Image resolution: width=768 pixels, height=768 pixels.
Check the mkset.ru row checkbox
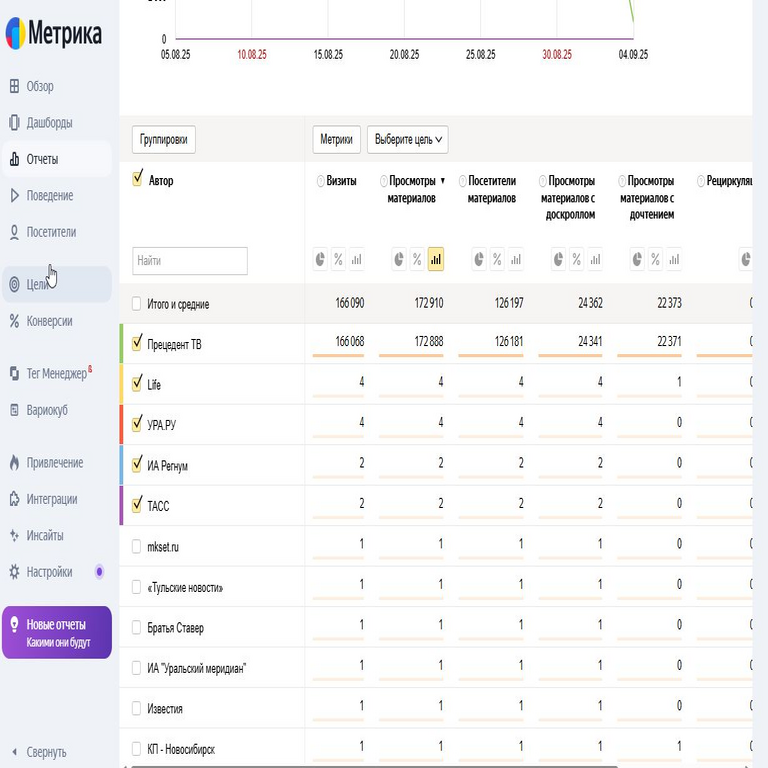coord(137,547)
